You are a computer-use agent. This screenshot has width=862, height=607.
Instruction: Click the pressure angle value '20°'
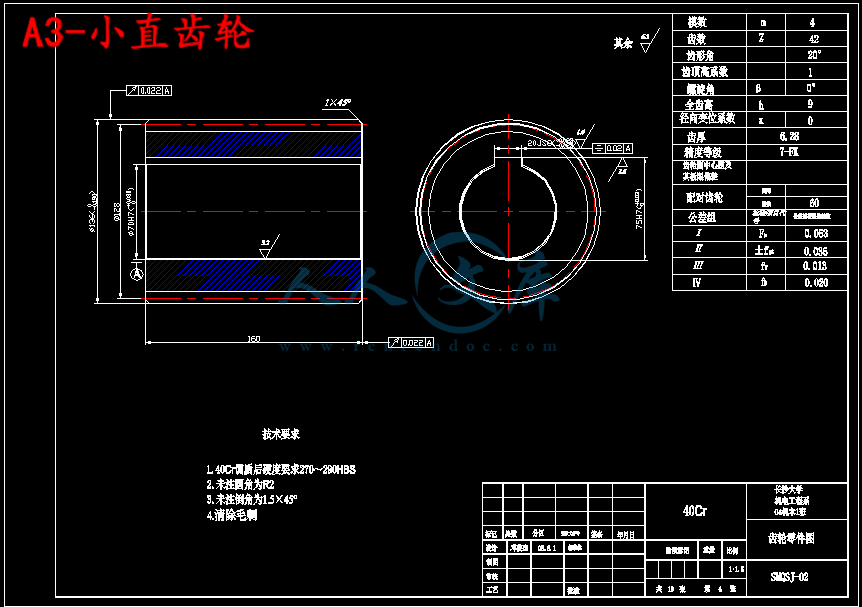point(814,55)
